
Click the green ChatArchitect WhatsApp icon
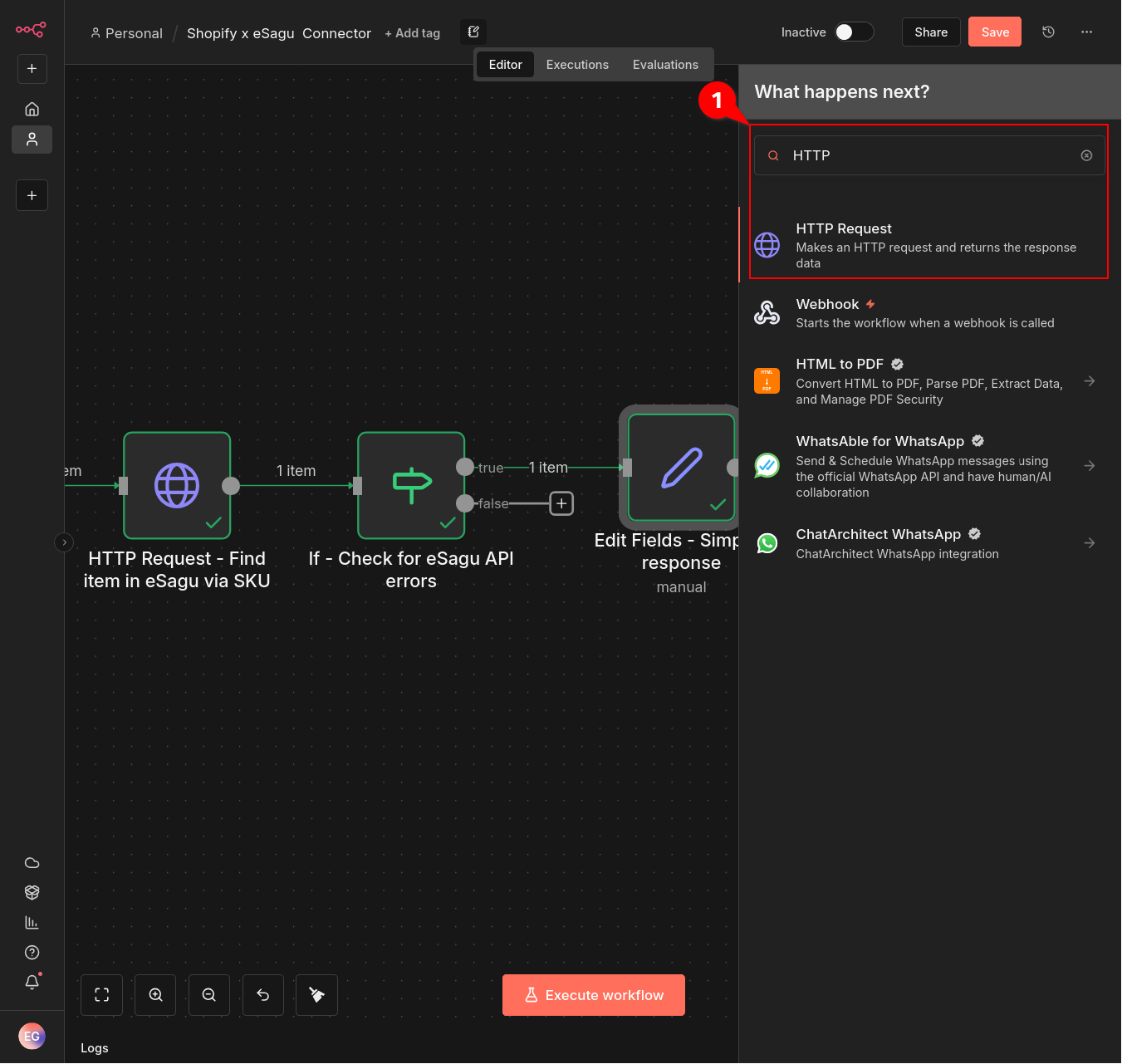(x=767, y=543)
